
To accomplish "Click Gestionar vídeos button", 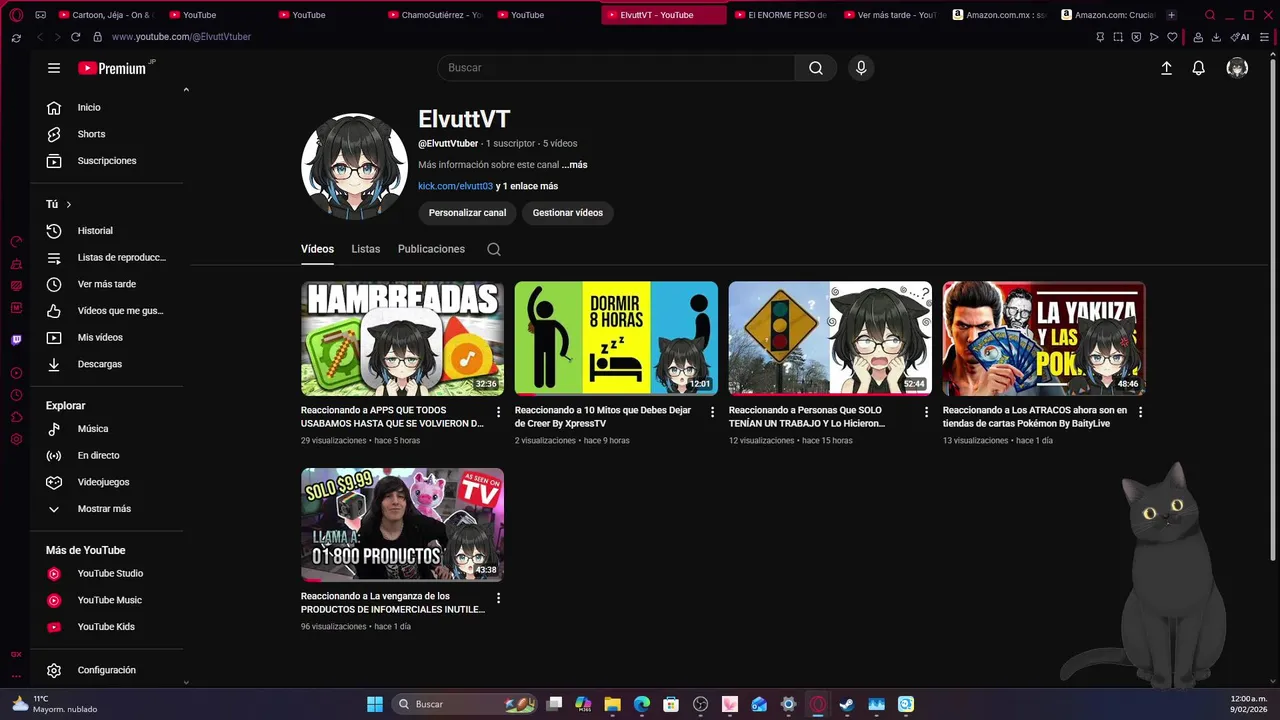I will (568, 213).
